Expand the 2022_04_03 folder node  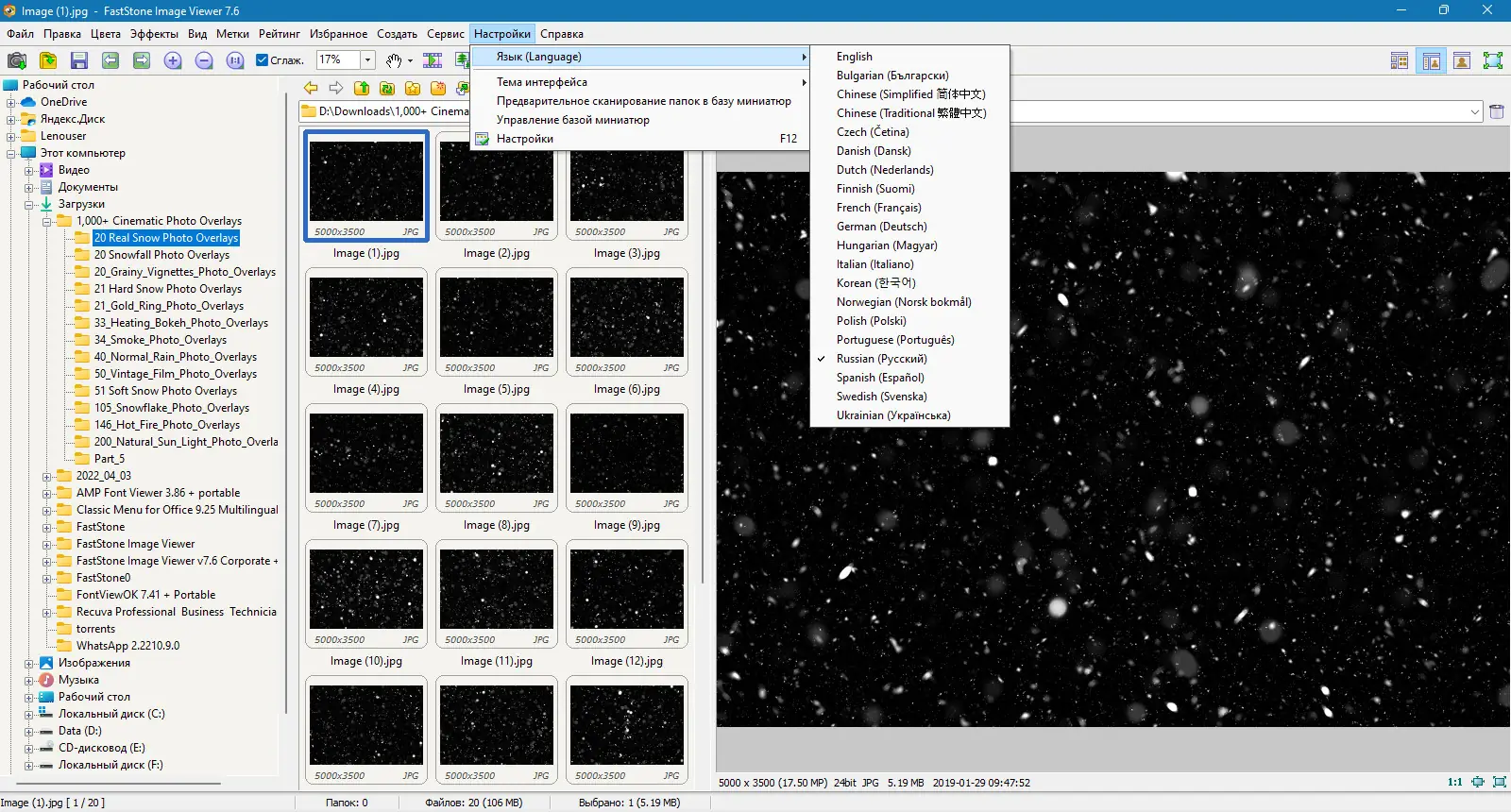click(47, 477)
